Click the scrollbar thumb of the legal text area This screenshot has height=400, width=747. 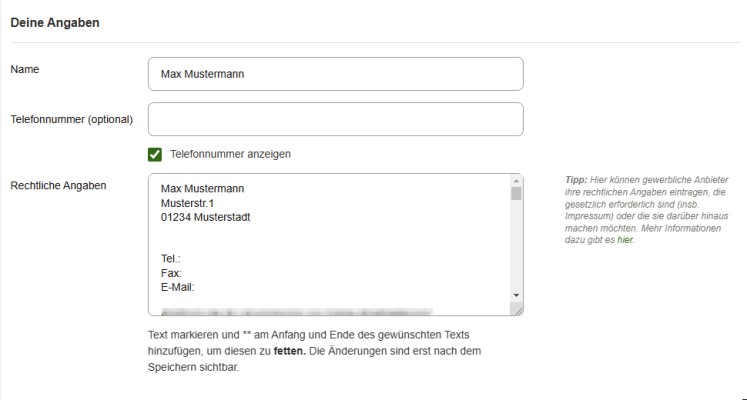click(x=516, y=193)
